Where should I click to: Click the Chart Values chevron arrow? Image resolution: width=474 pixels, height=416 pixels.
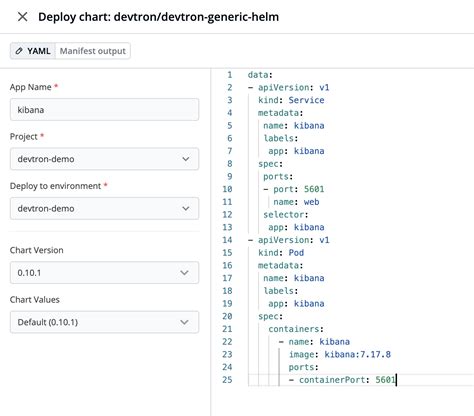coord(184,322)
